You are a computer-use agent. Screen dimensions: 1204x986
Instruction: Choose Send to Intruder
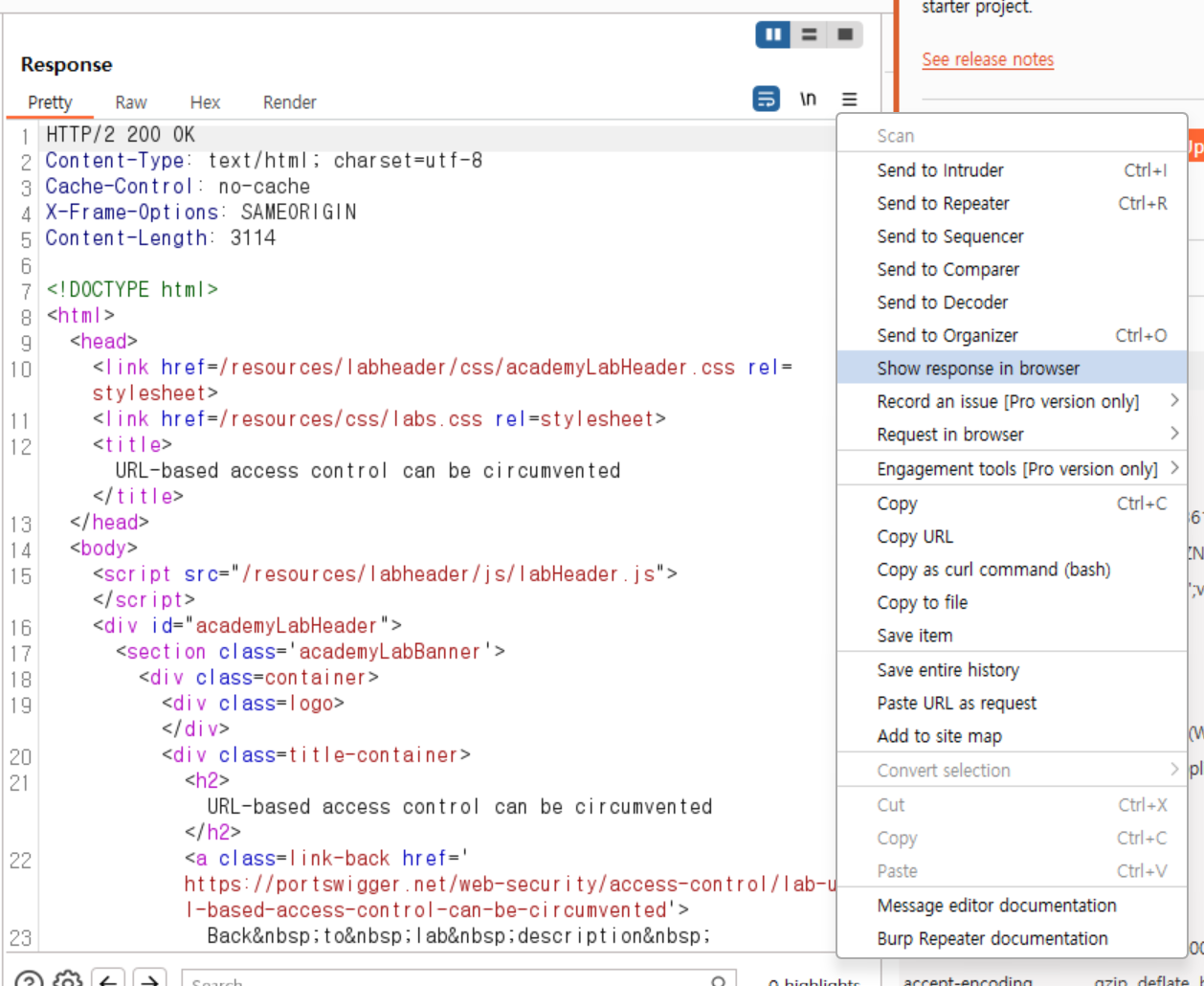click(x=1012, y=170)
